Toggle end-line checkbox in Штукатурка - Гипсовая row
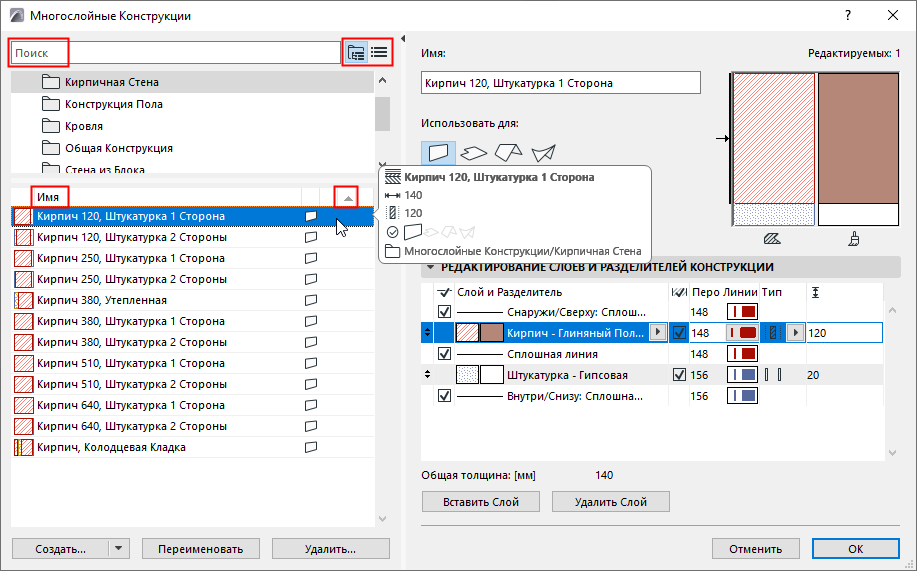The width and height of the screenshot is (917, 571). click(679, 375)
